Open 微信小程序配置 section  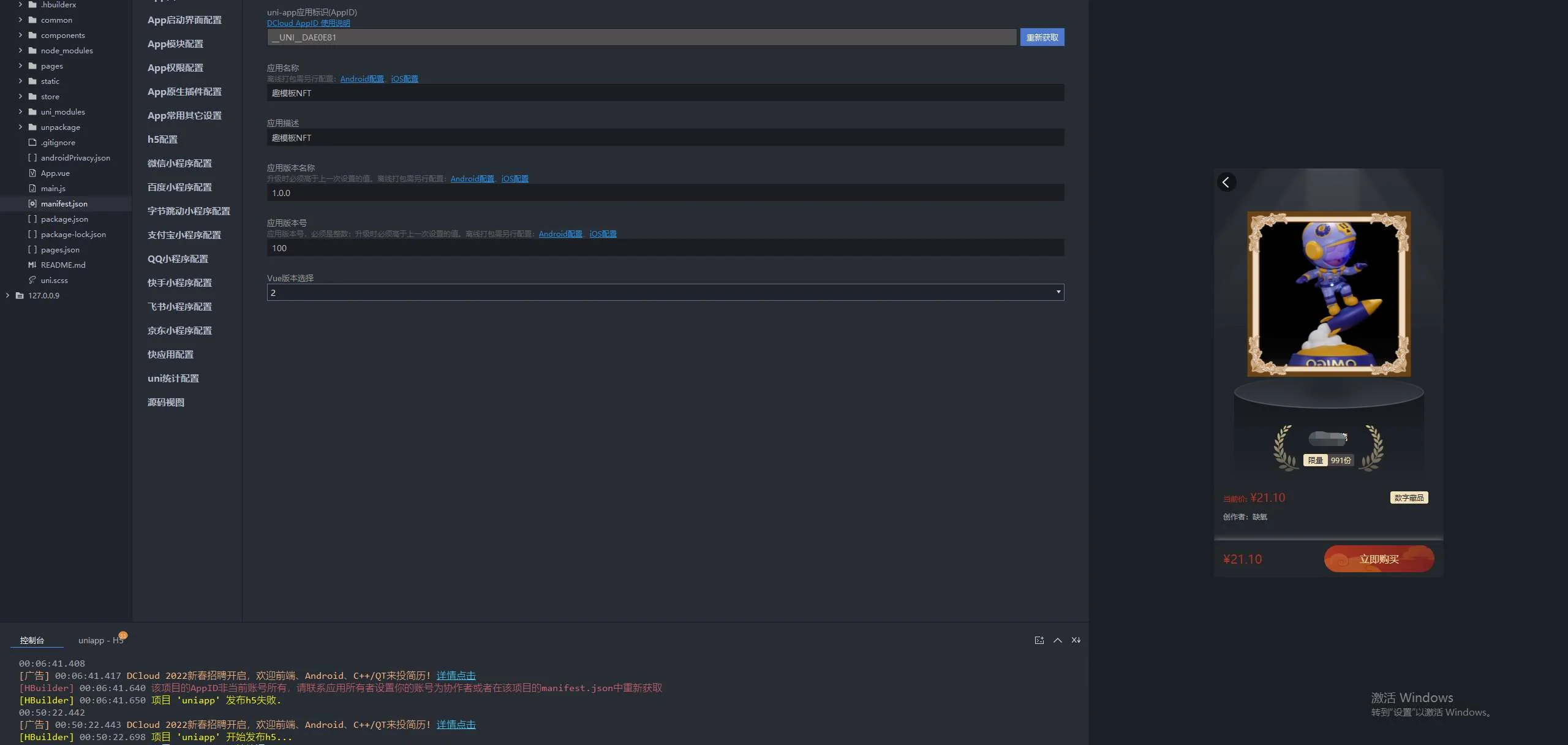pos(179,164)
